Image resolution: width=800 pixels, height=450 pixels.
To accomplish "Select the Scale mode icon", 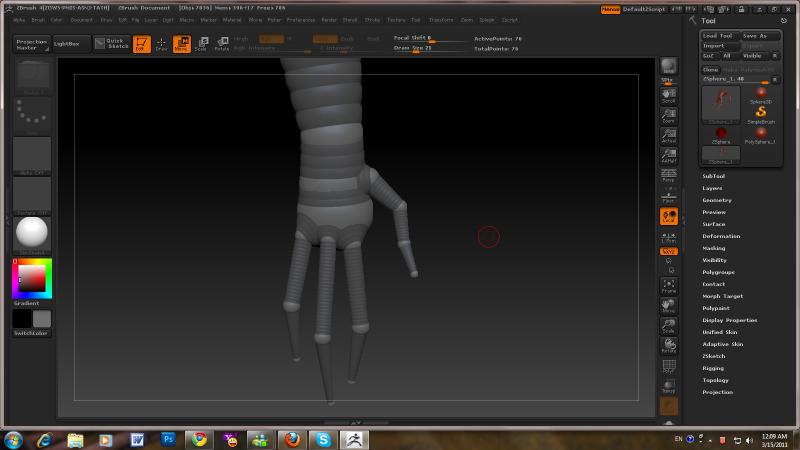I will [x=202, y=44].
